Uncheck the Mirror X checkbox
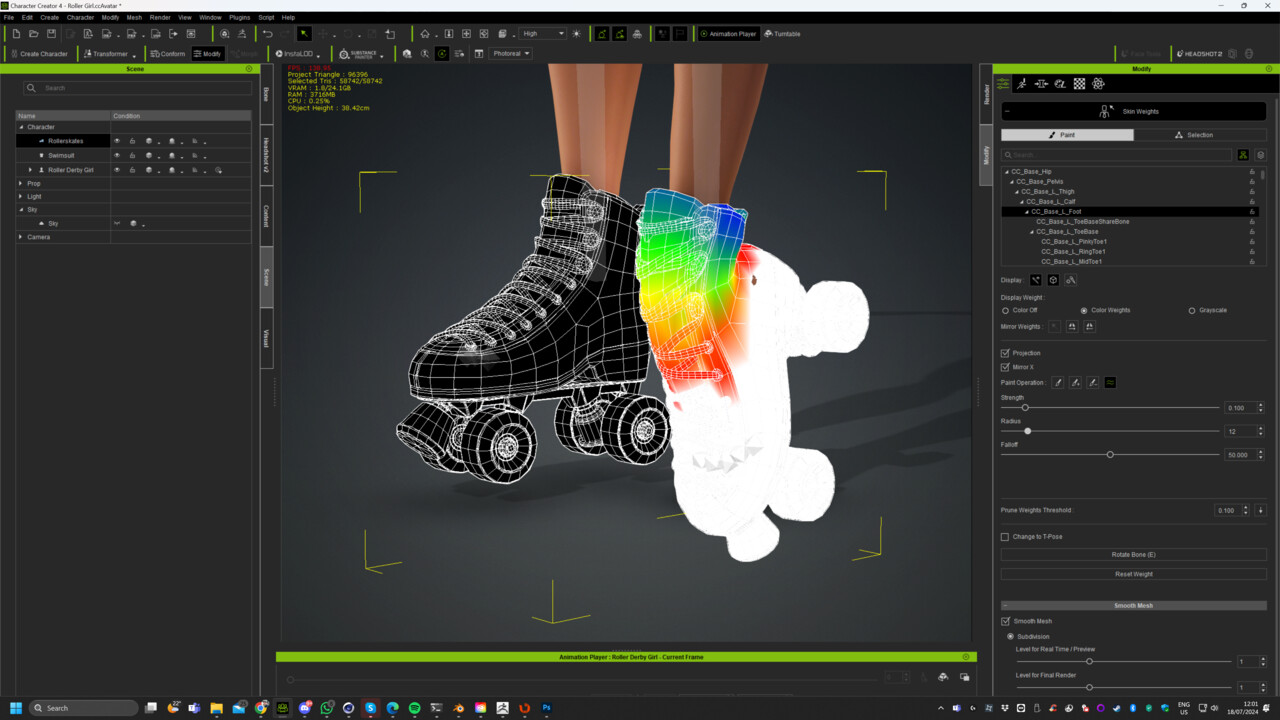 (1005, 367)
